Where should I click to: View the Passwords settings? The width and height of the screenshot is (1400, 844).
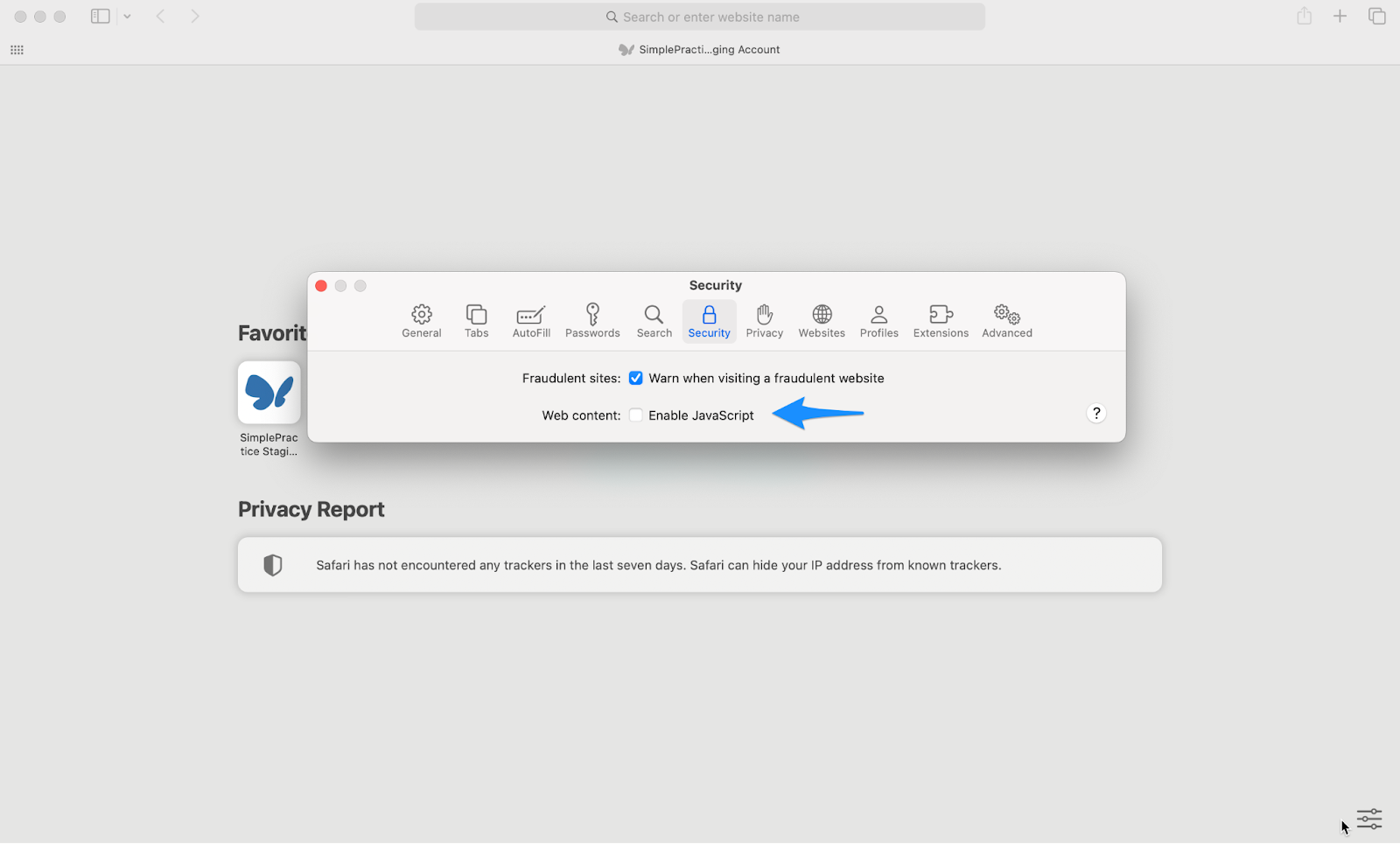[592, 321]
